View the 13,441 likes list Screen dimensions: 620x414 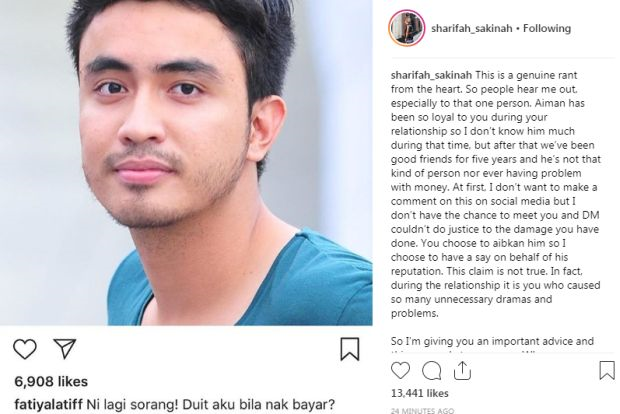coord(420,393)
